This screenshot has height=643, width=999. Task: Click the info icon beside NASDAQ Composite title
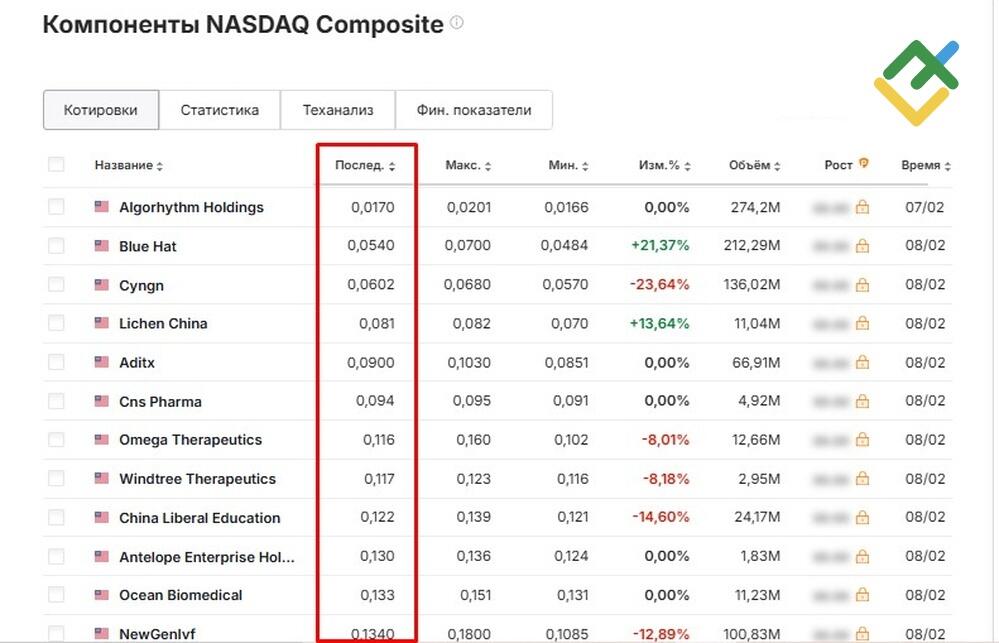click(x=457, y=23)
